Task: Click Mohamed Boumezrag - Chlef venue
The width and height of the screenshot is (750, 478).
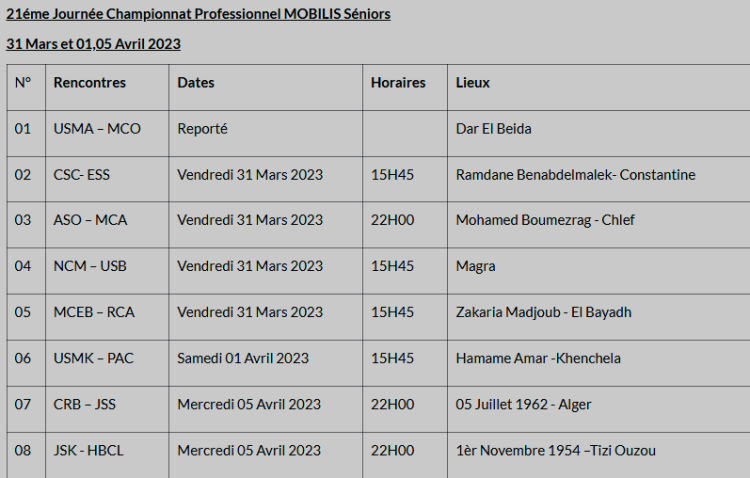Action: pos(545,220)
